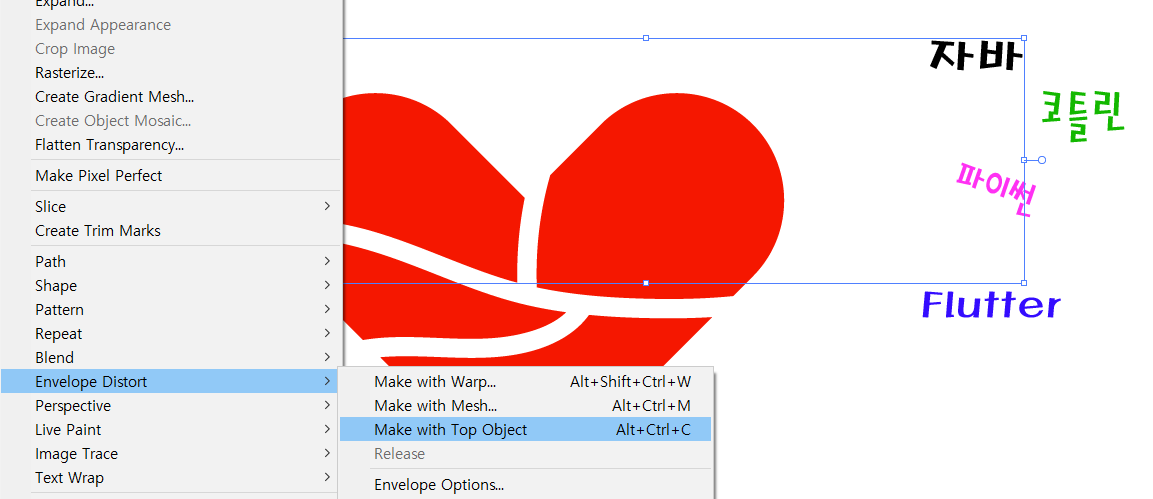Expand the Pattern submenu arrow

(x=327, y=309)
